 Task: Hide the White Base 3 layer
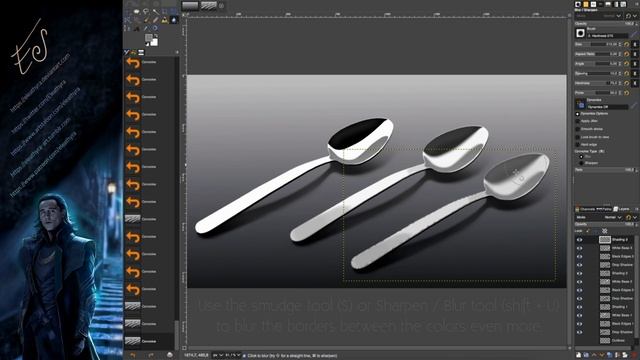pos(580,248)
